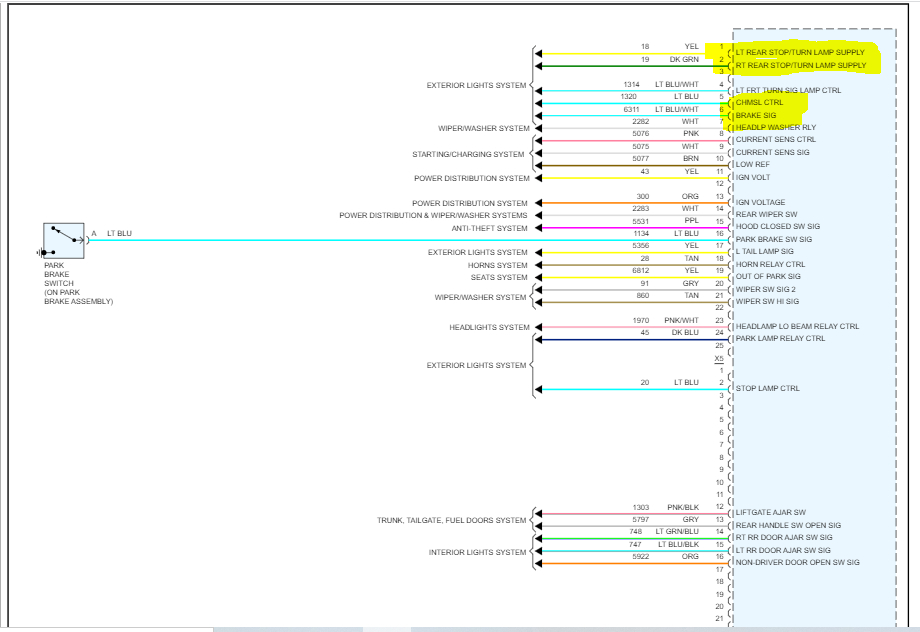Click the magenta PPL wire number 5531

(x=640, y=221)
